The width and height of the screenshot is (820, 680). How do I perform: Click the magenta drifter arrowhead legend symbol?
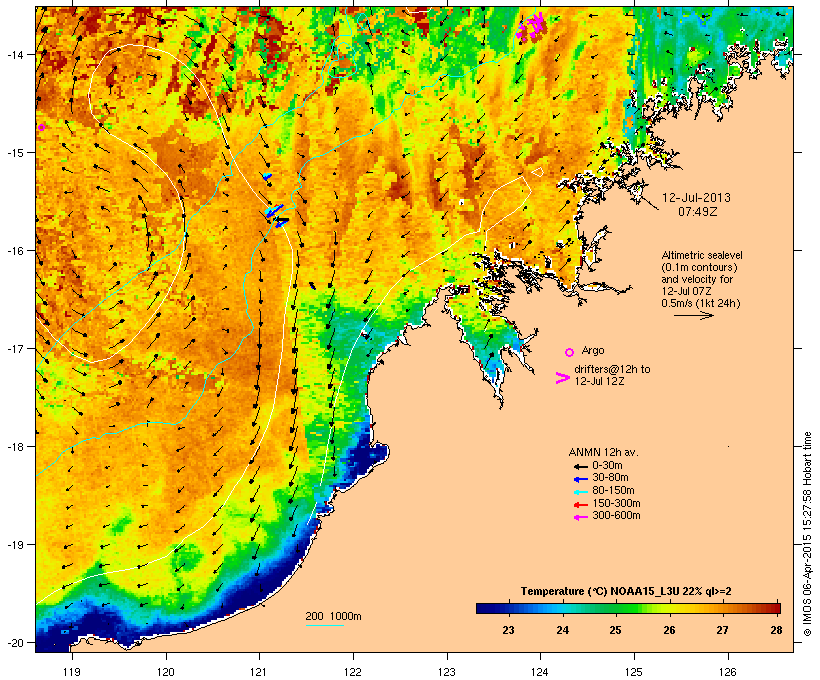tap(563, 378)
